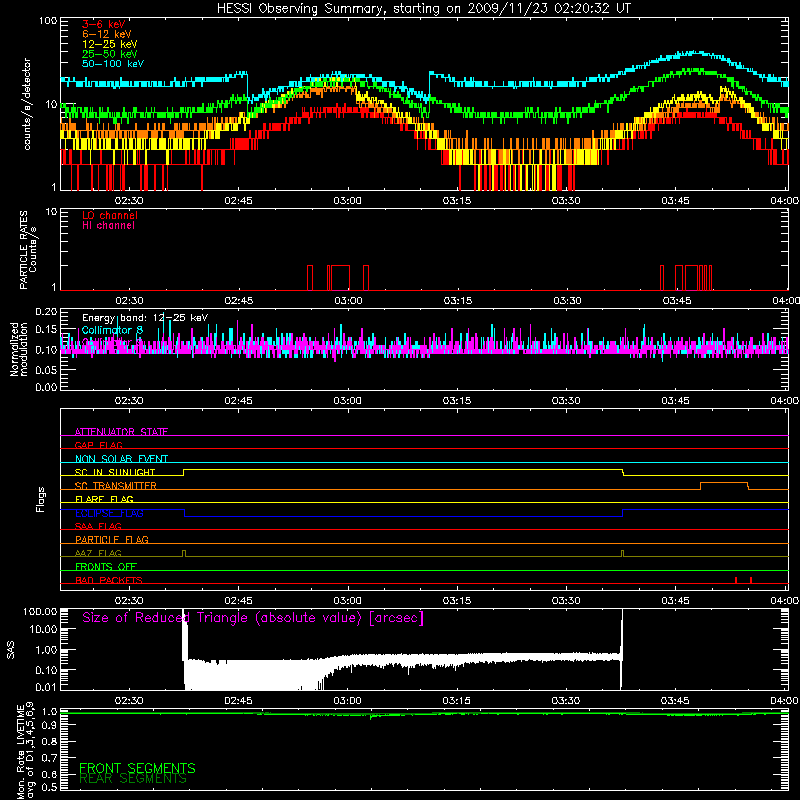Click the widest LO channel pulse before 03:00
Screen dimensions: 800x800
(340, 278)
